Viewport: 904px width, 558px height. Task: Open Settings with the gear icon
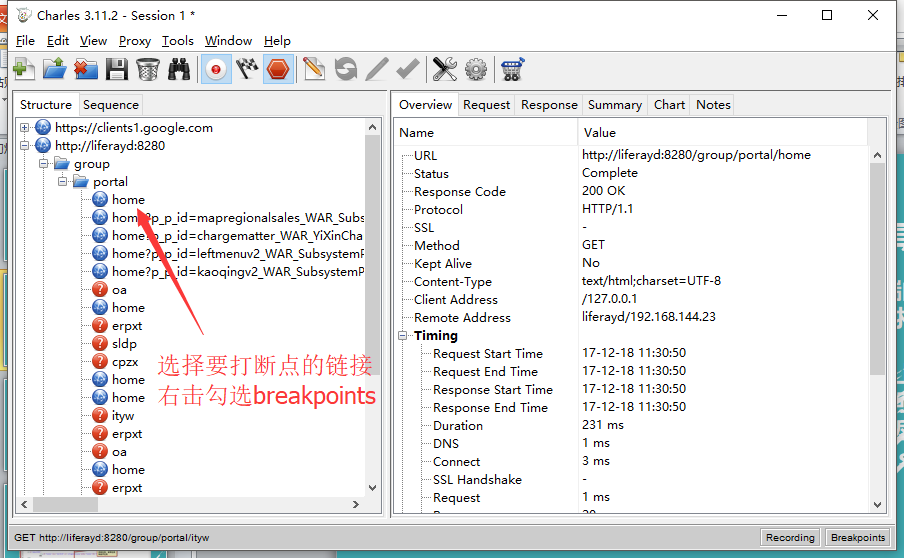pyautogui.click(x=476, y=69)
